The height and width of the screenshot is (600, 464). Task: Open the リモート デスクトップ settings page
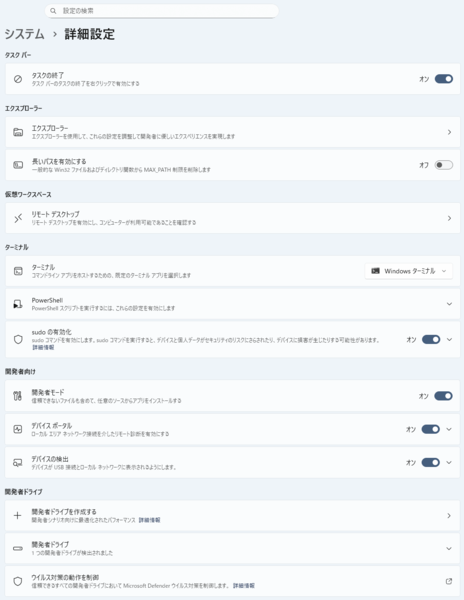(233, 218)
